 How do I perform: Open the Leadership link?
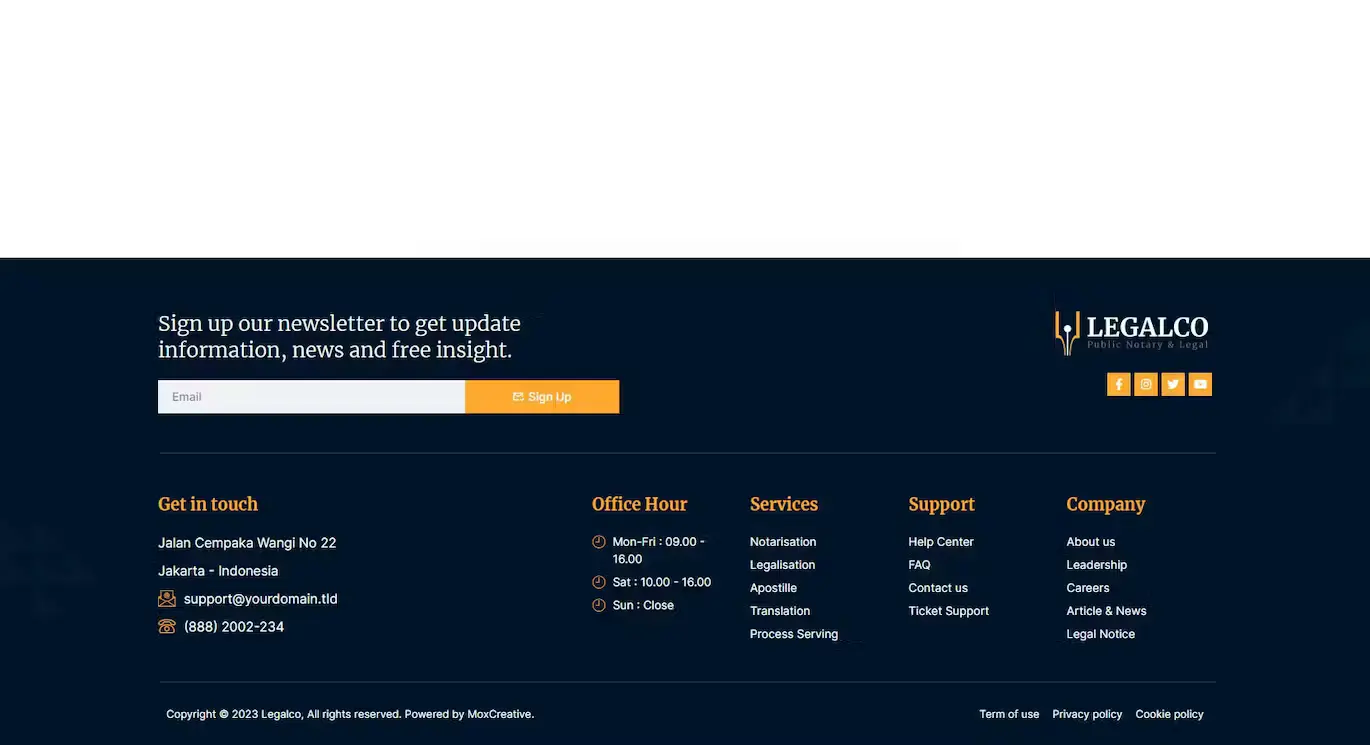click(1097, 565)
